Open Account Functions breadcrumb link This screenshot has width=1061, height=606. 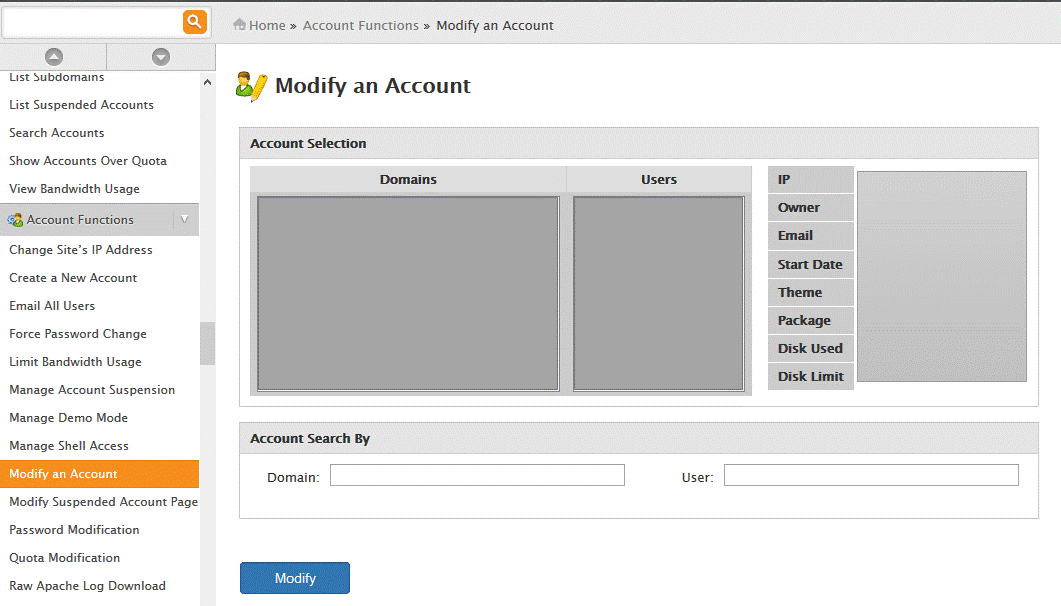point(360,25)
